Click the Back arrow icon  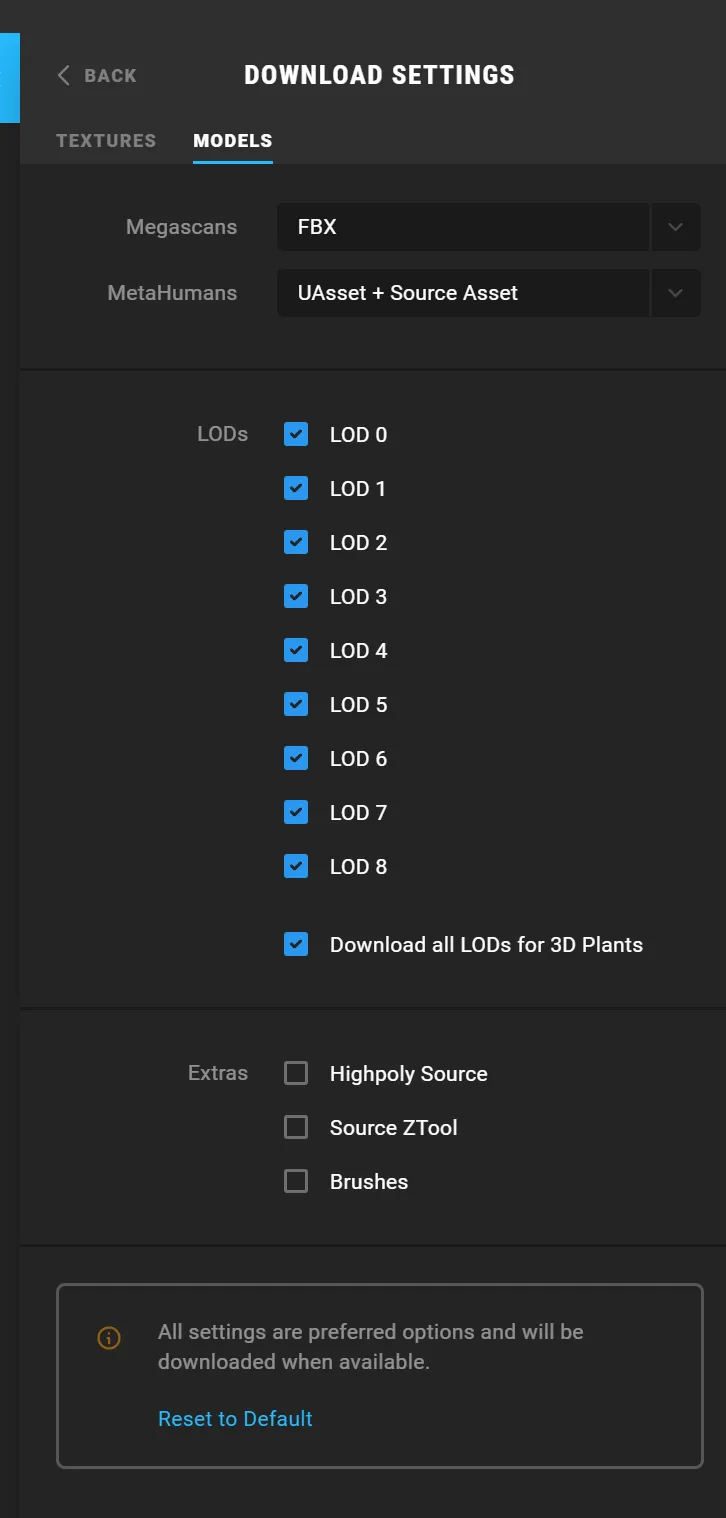64,75
